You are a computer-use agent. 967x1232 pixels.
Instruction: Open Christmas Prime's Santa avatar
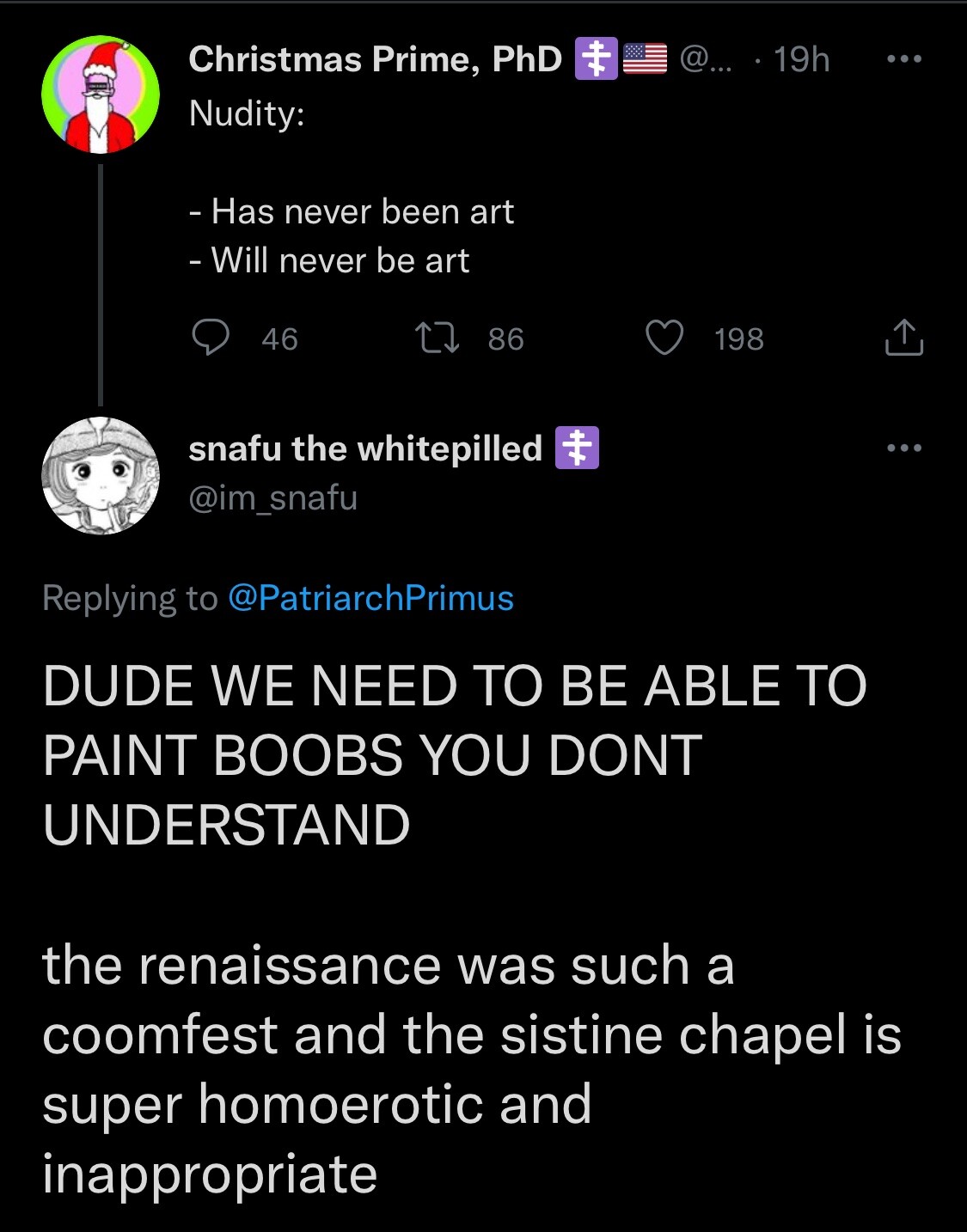click(x=101, y=95)
